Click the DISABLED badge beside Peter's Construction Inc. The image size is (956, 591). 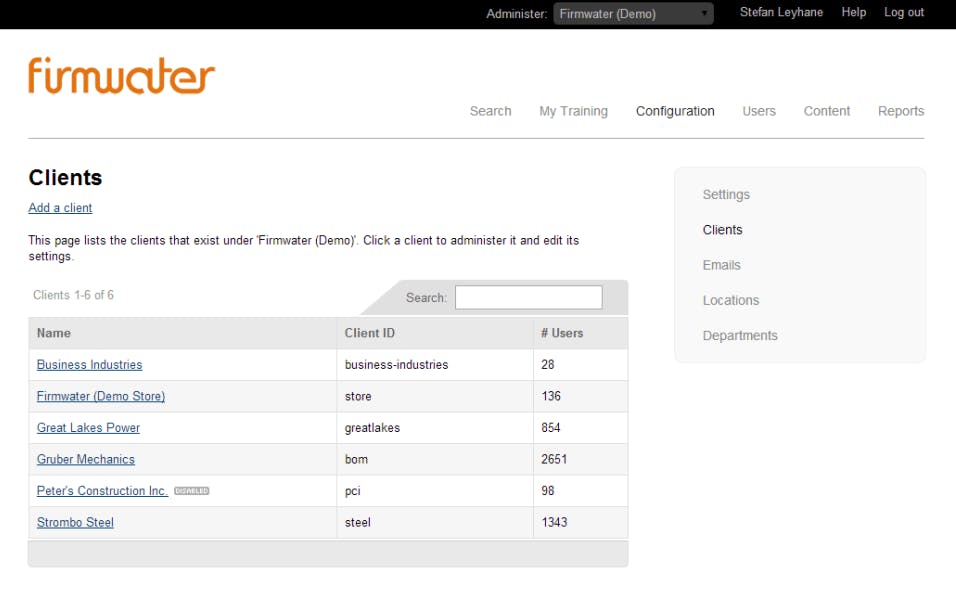pos(191,491)
